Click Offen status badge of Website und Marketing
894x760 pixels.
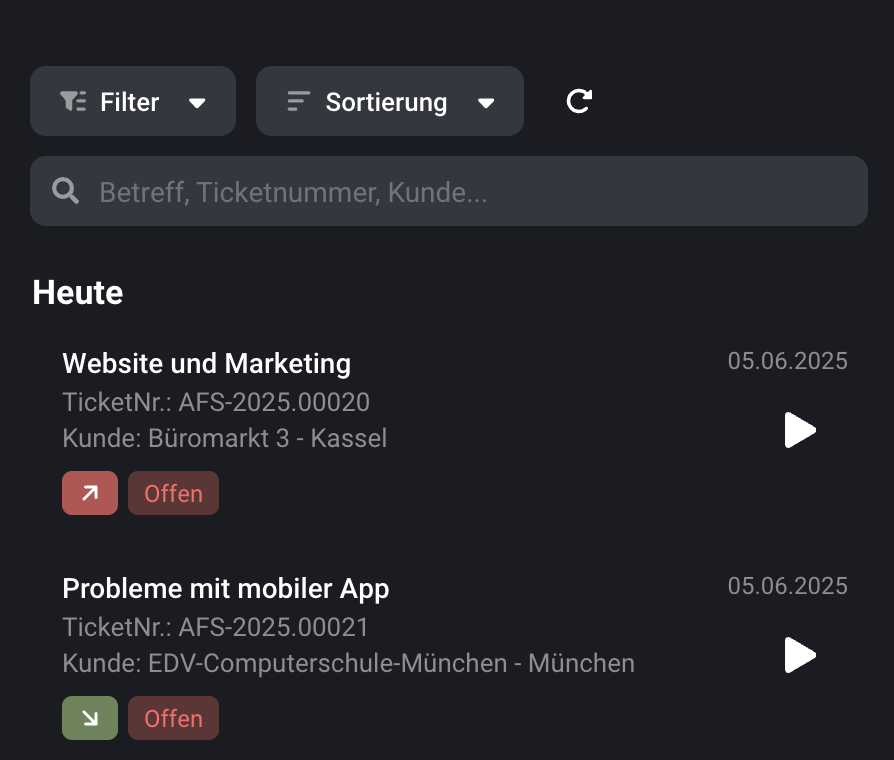tap(173, 493)
